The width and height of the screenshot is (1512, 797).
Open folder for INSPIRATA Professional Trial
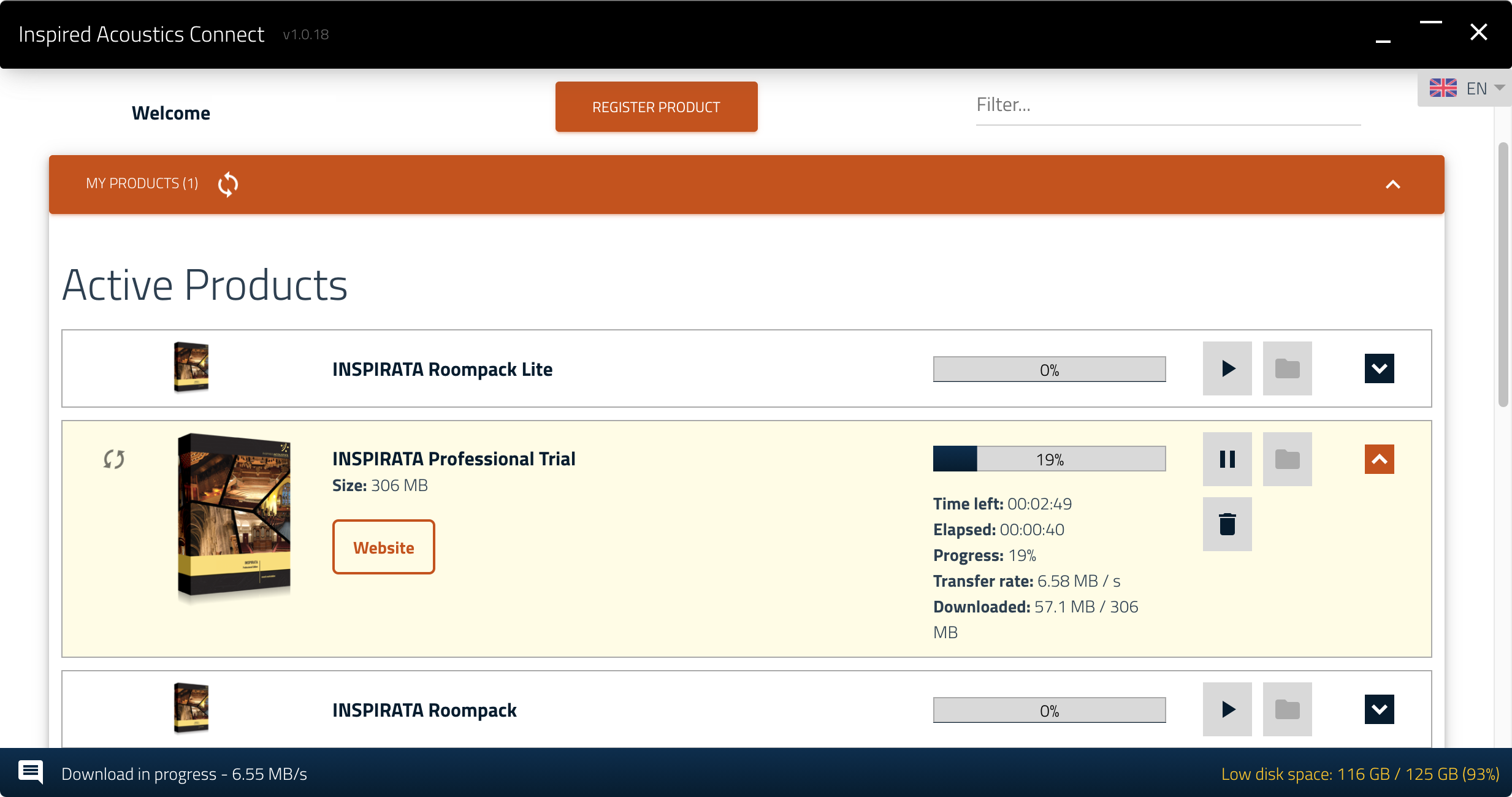(1288, 459)
